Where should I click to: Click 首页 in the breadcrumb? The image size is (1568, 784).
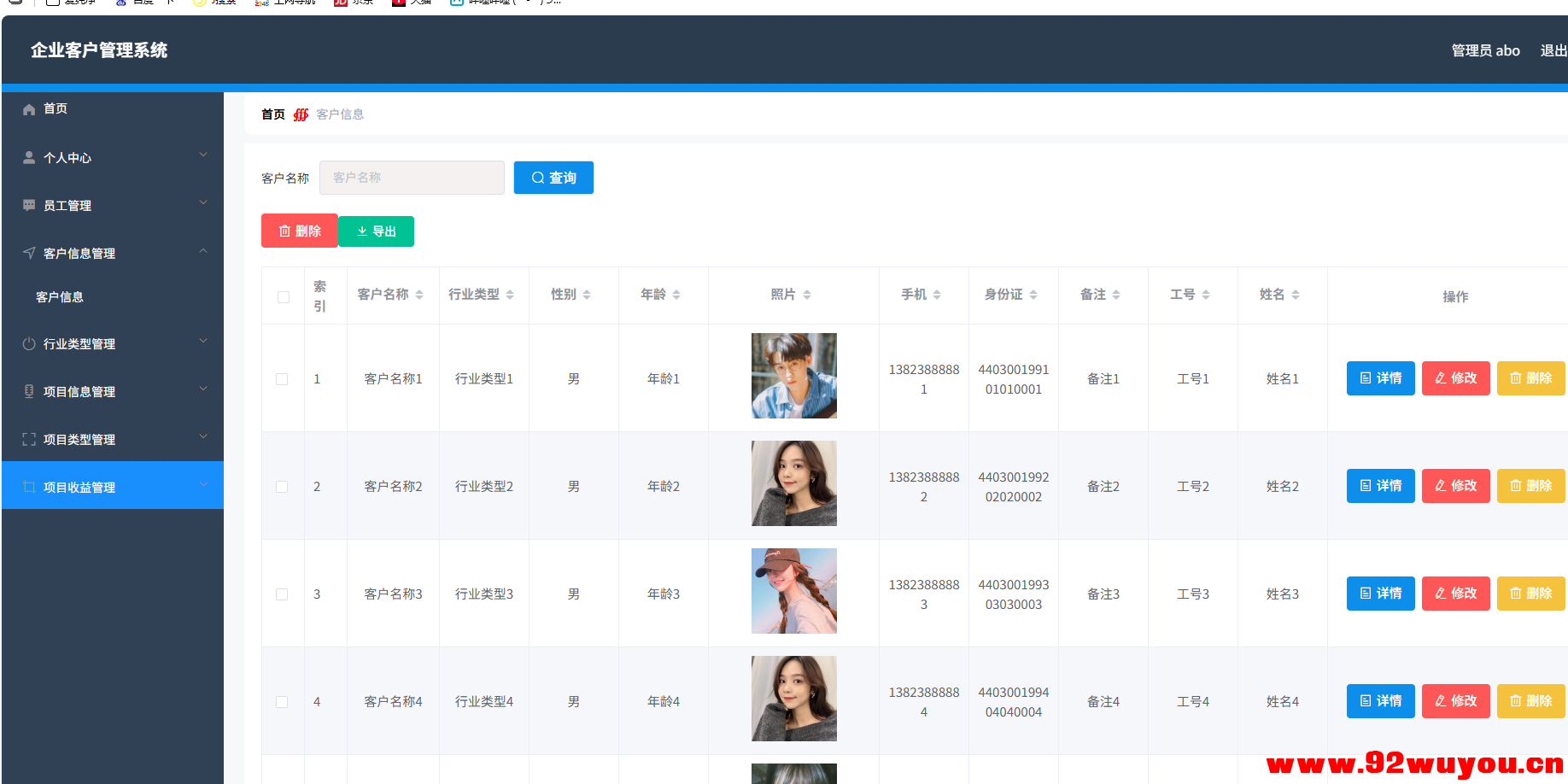pos(272,114)
